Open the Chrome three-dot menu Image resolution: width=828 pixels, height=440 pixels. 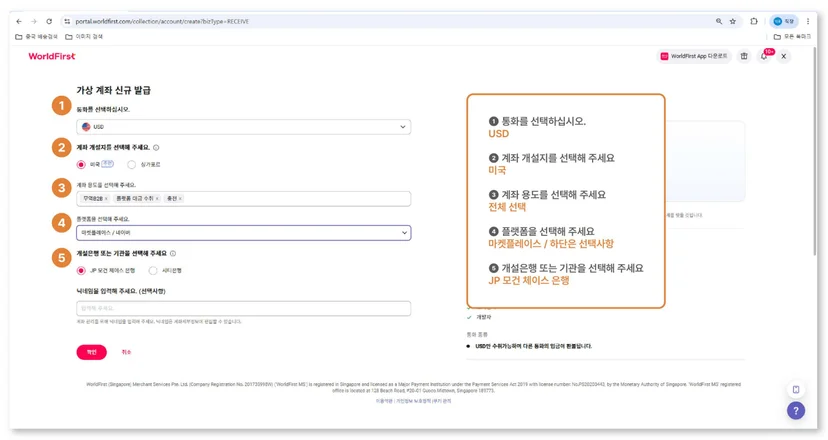click(808, 22)
